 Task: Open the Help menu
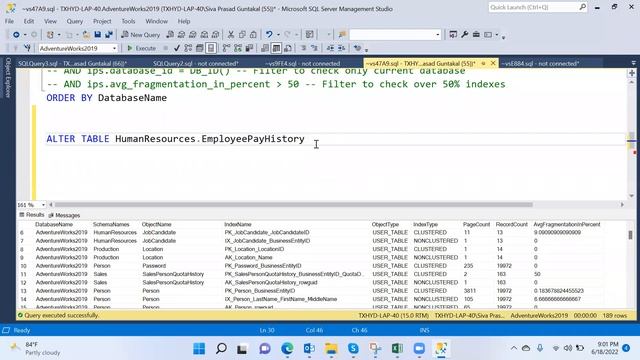click(x=184, y=21)
